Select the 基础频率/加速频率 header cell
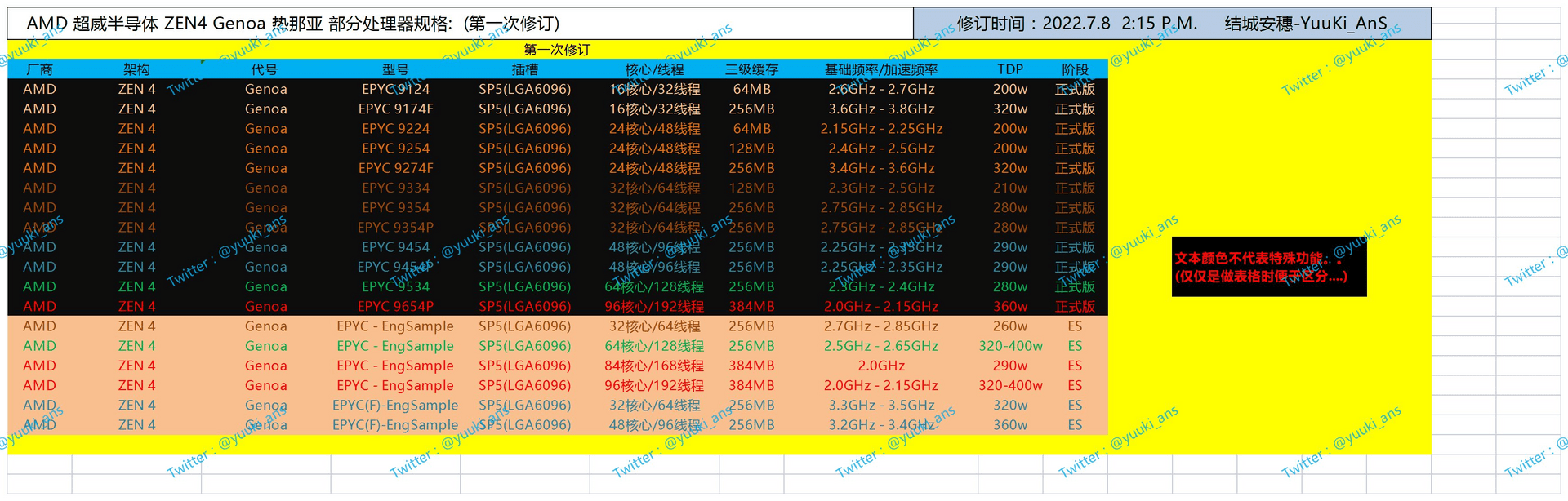 [881, 69]
